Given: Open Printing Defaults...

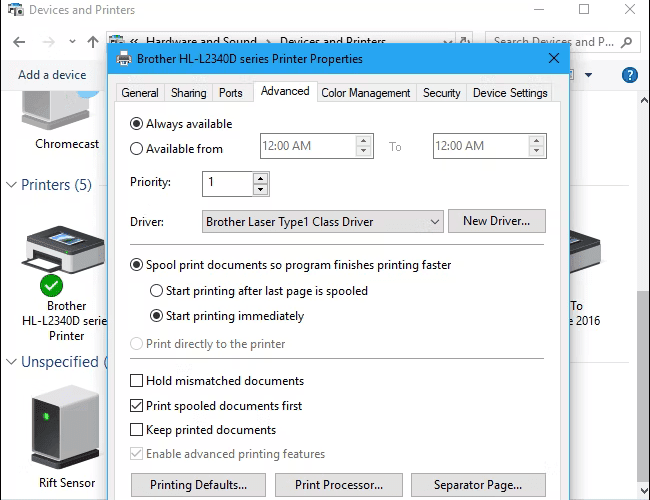Looking at the screenshot, I should pyautogui.click(x=198, y=485).
